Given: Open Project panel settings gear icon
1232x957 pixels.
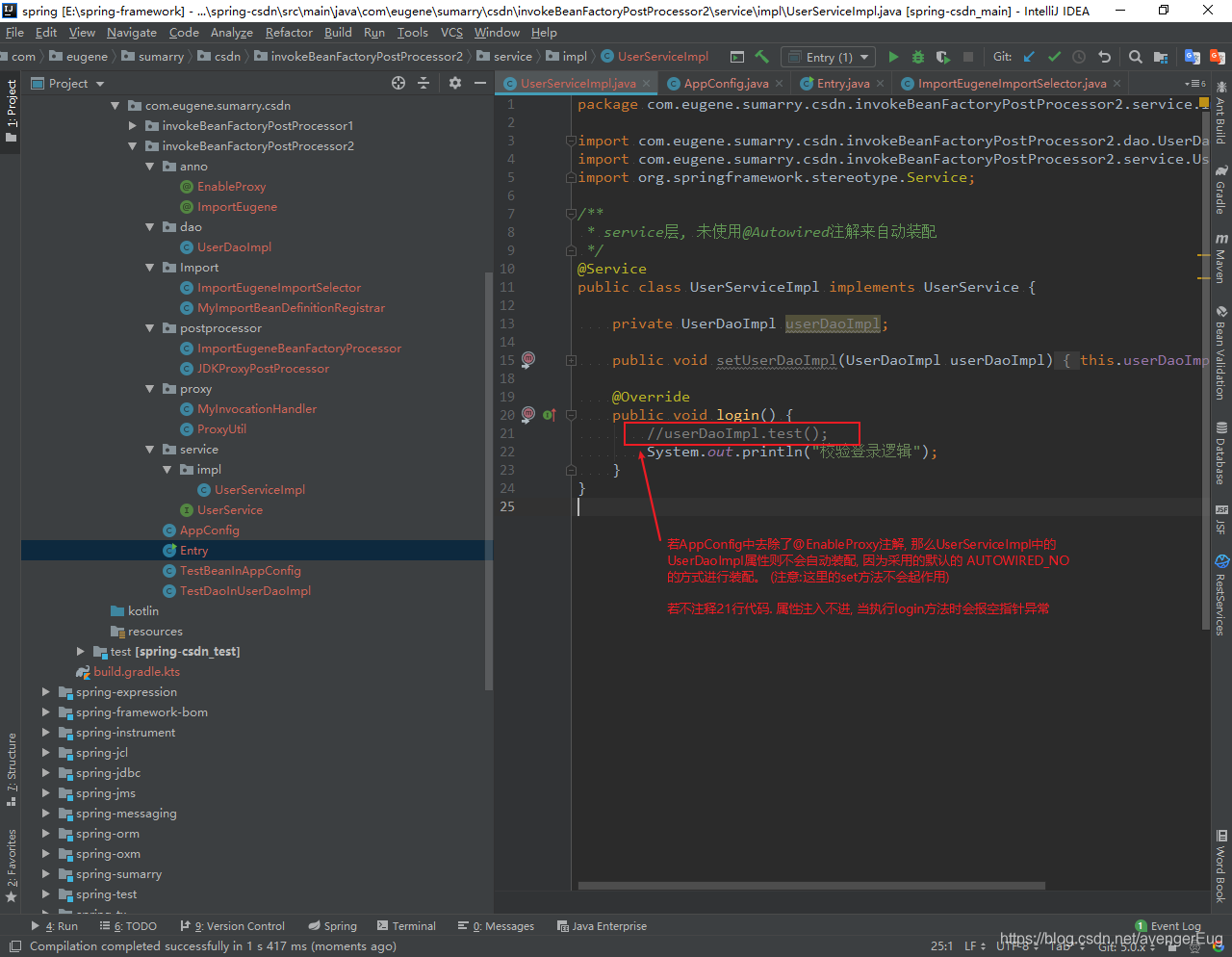Looking at the screenshot, I should [x=455, y=84].
